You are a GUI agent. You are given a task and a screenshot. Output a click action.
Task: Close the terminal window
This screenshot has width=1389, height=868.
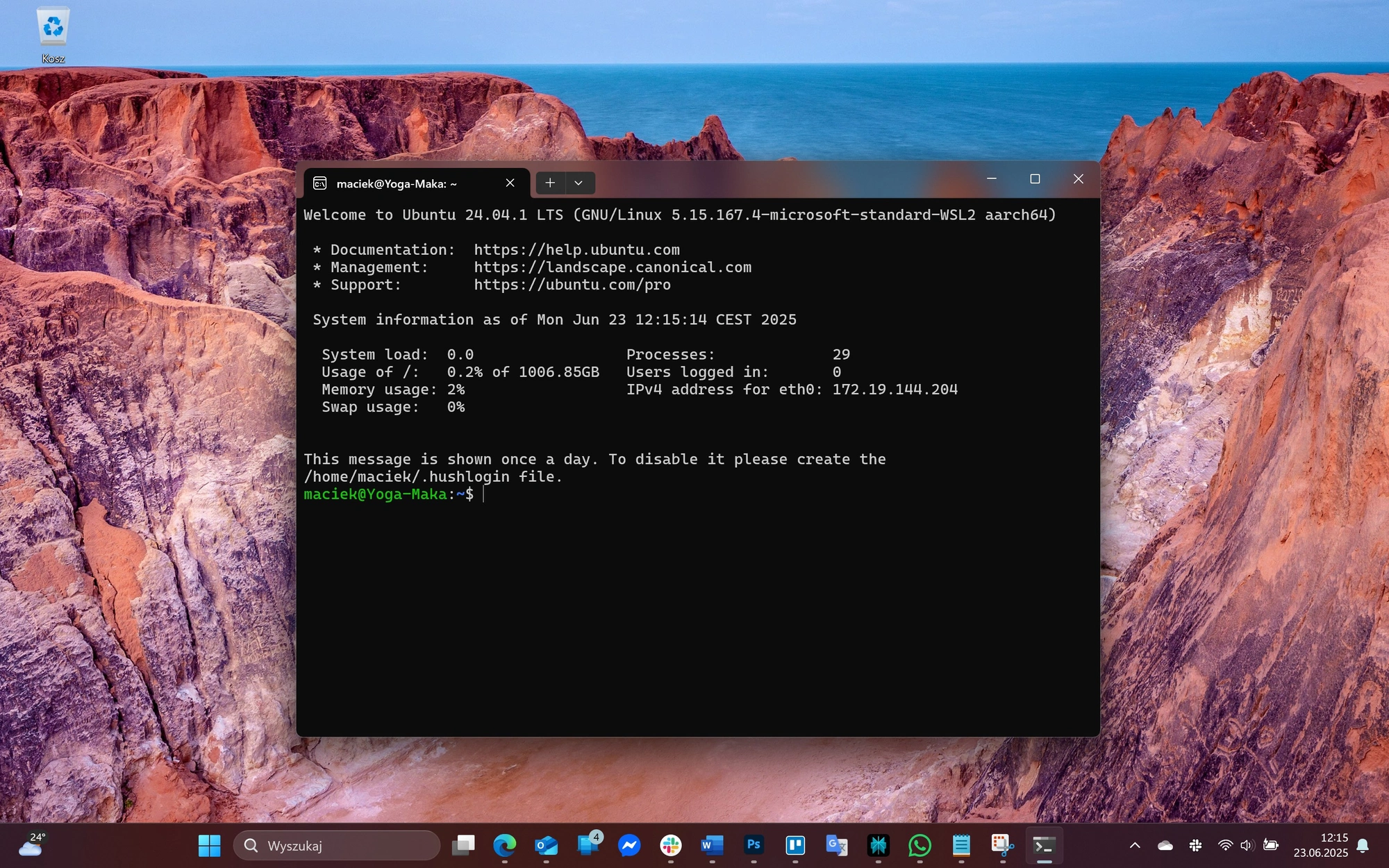[1078, 179]
